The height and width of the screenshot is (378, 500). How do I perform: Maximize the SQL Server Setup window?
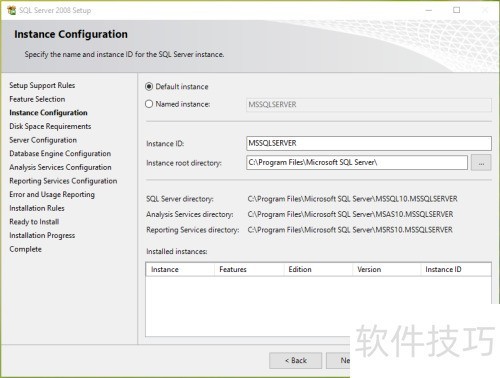(x=457, y=10)
